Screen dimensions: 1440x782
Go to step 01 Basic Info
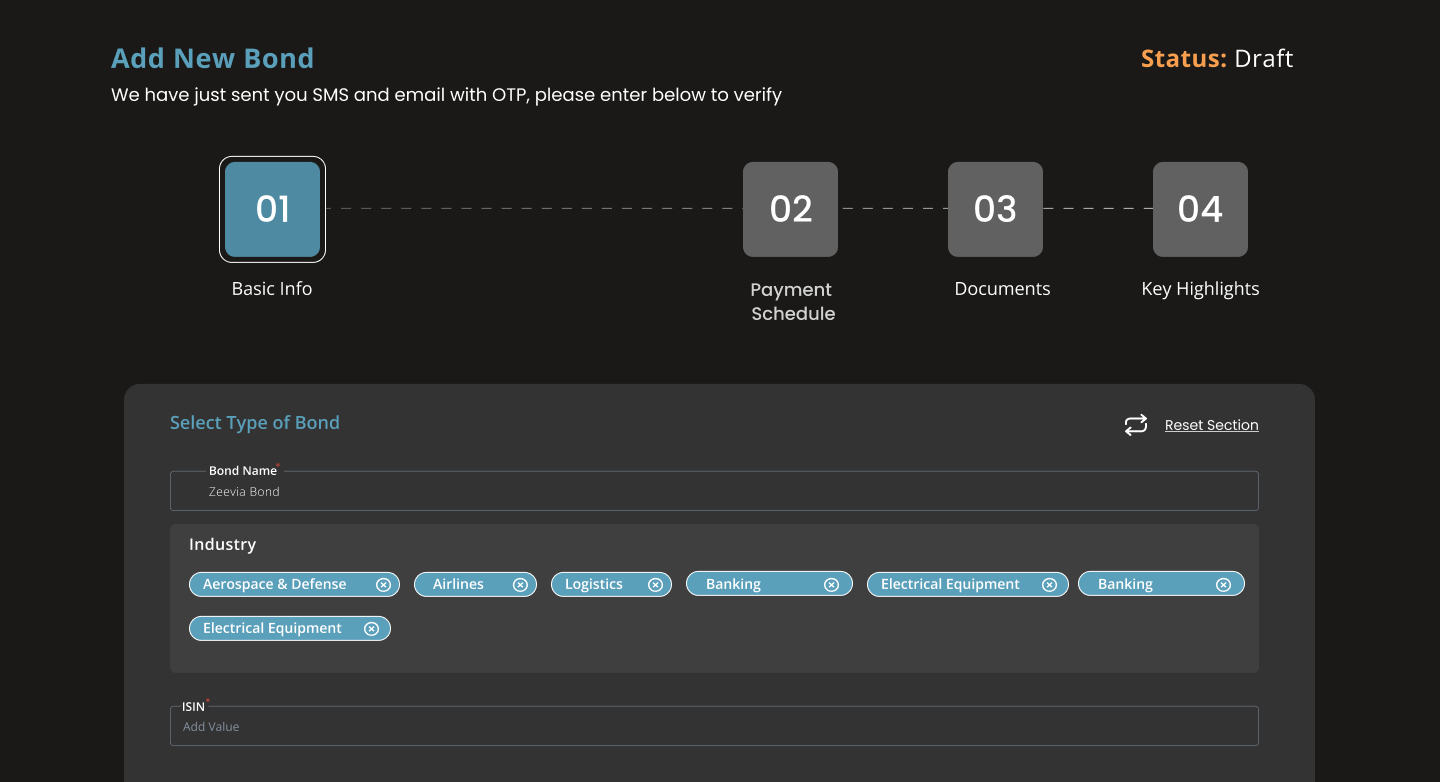point(272,209)
